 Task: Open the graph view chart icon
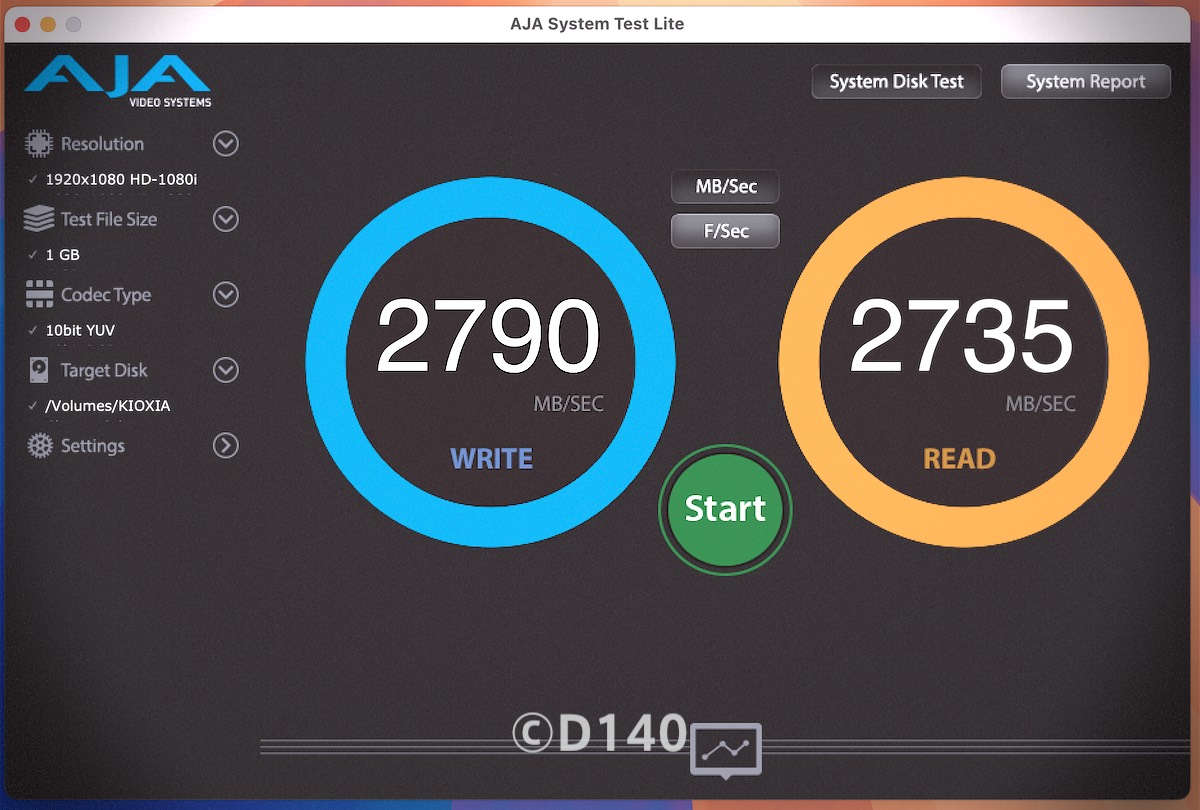pos(725,749)
